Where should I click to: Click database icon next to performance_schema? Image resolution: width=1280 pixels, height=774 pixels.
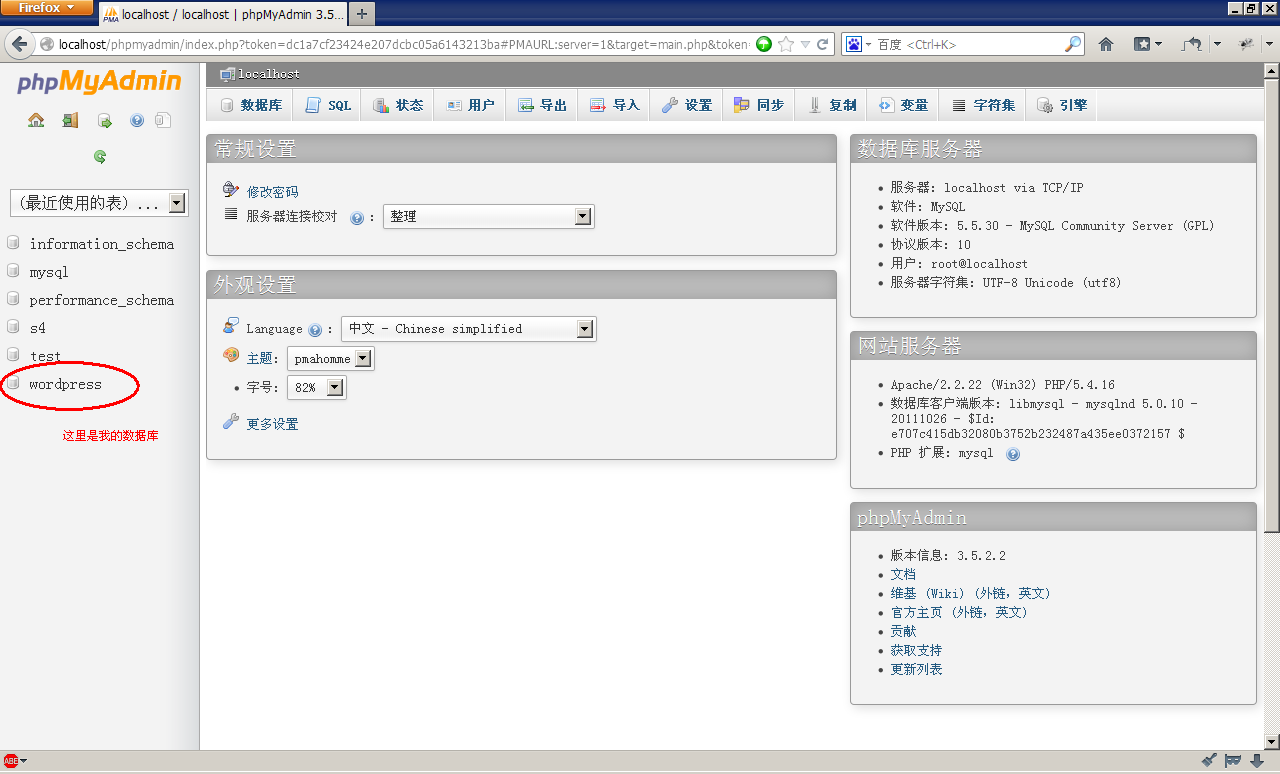(13, 299)
